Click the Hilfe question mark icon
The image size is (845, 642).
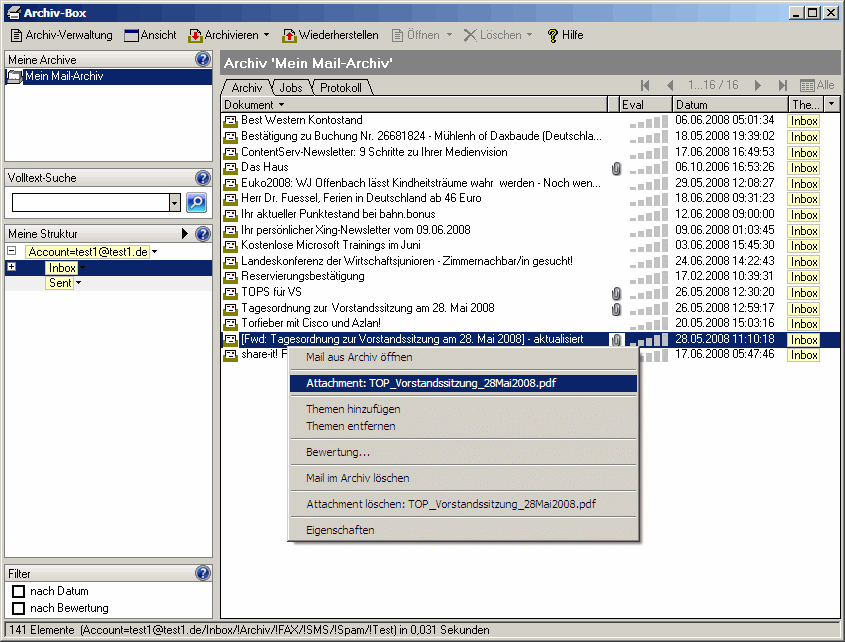click(552, 35)
